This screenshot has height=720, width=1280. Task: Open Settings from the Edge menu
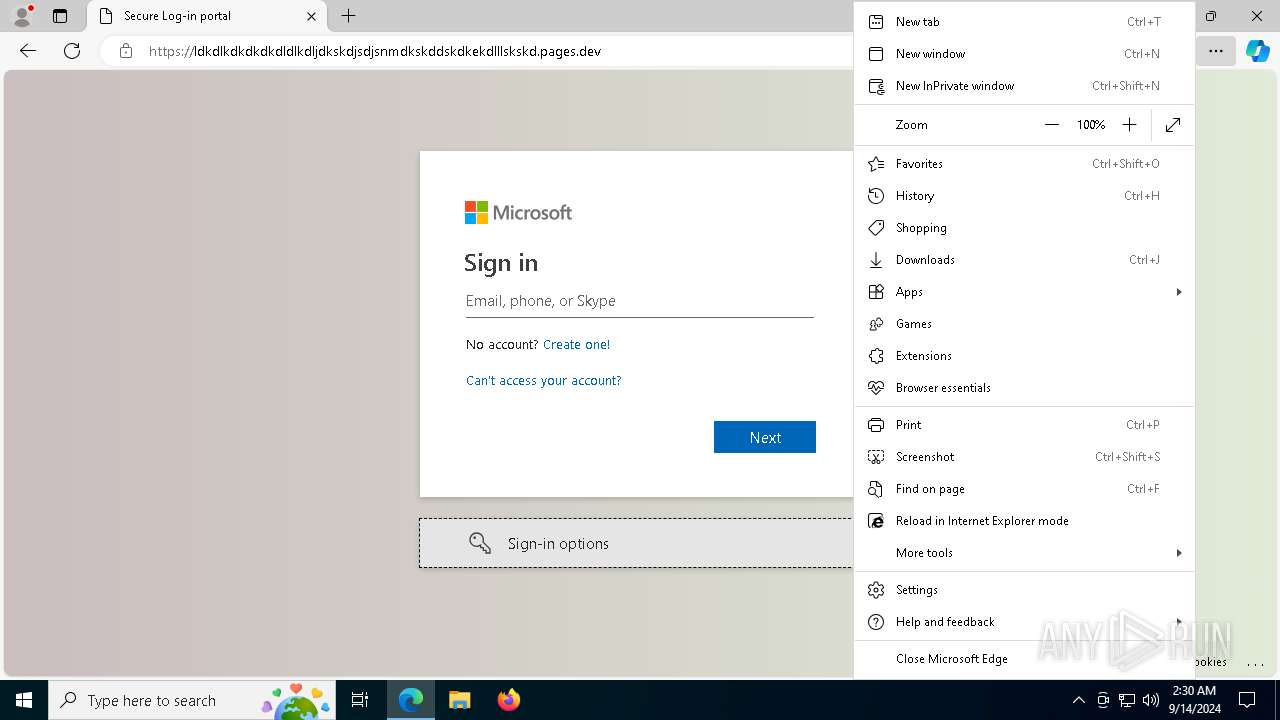pos(1024,590)
